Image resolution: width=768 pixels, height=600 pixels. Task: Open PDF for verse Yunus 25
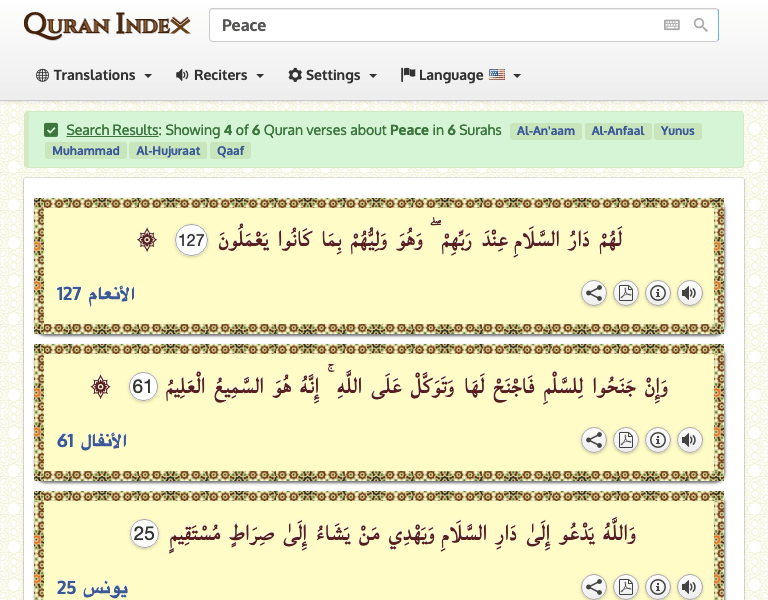click(626, 587)
